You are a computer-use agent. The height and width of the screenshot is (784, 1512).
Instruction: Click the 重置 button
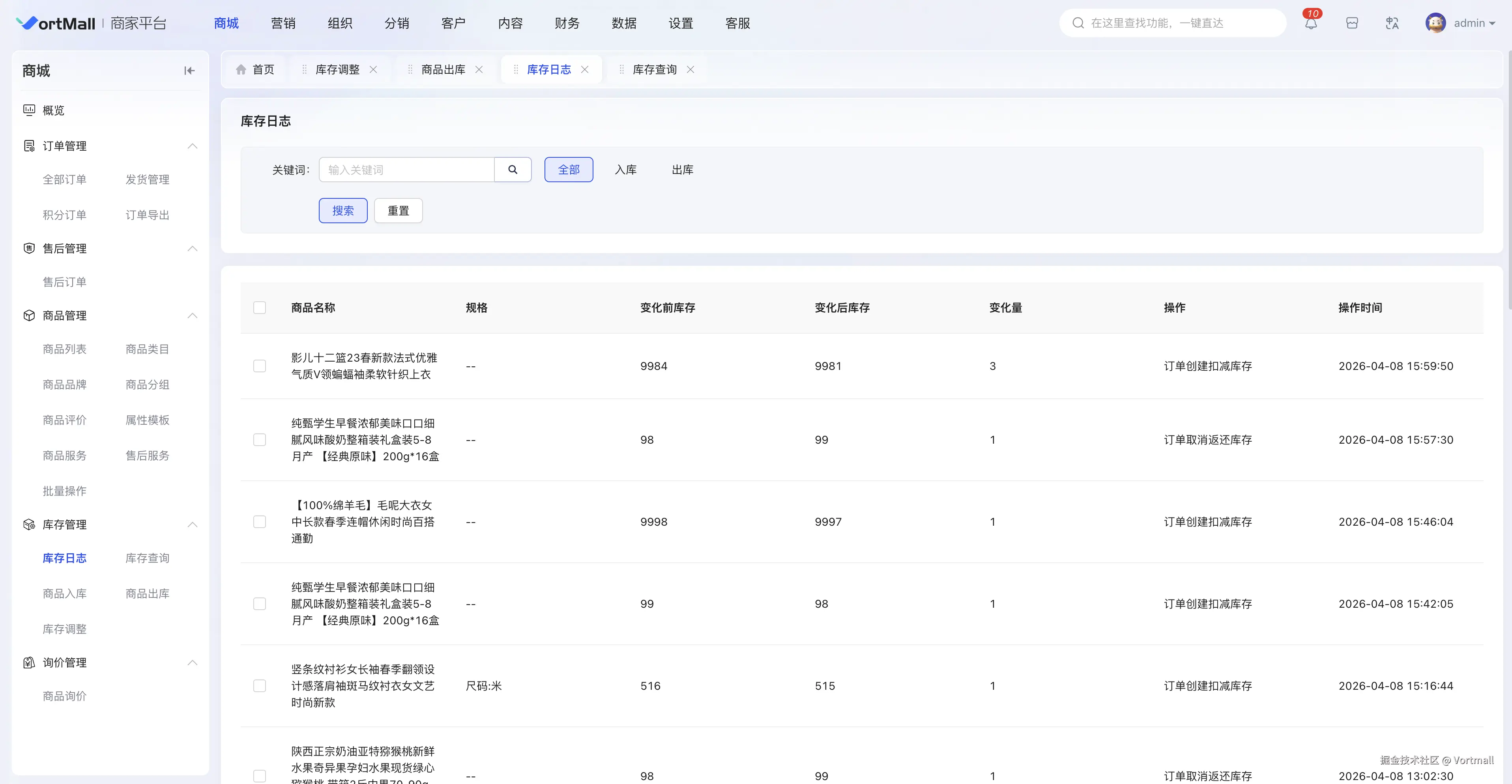pyautogui.click(x=398, y=211)
